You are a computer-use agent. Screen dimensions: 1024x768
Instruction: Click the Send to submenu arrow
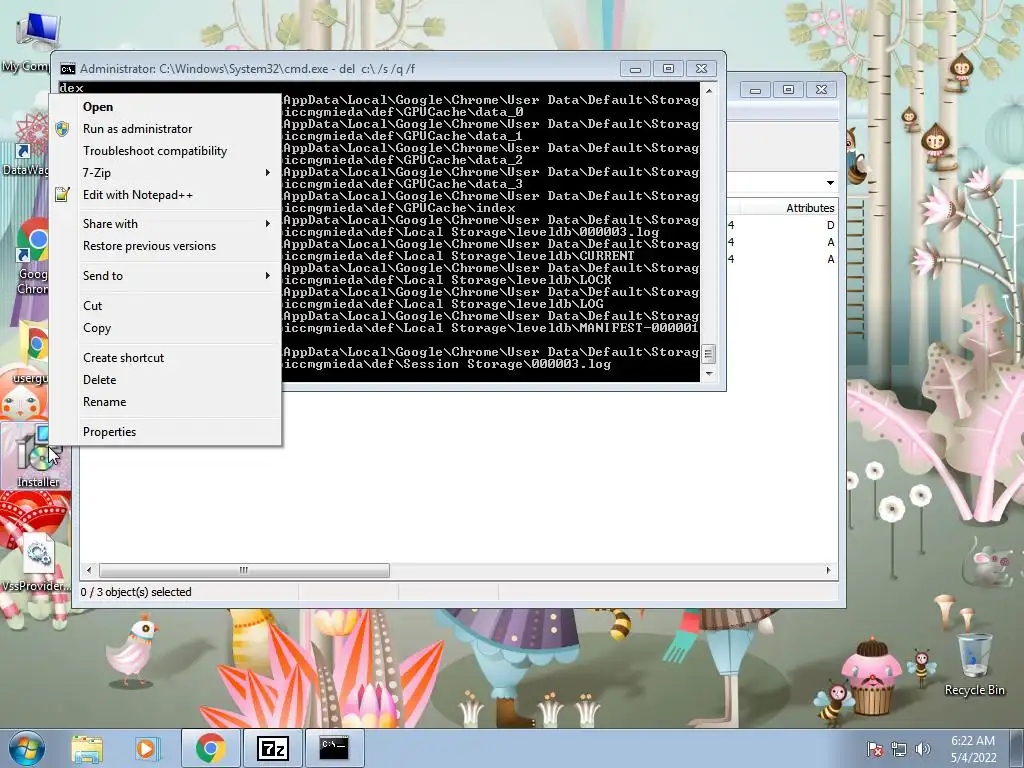(267, 276)
